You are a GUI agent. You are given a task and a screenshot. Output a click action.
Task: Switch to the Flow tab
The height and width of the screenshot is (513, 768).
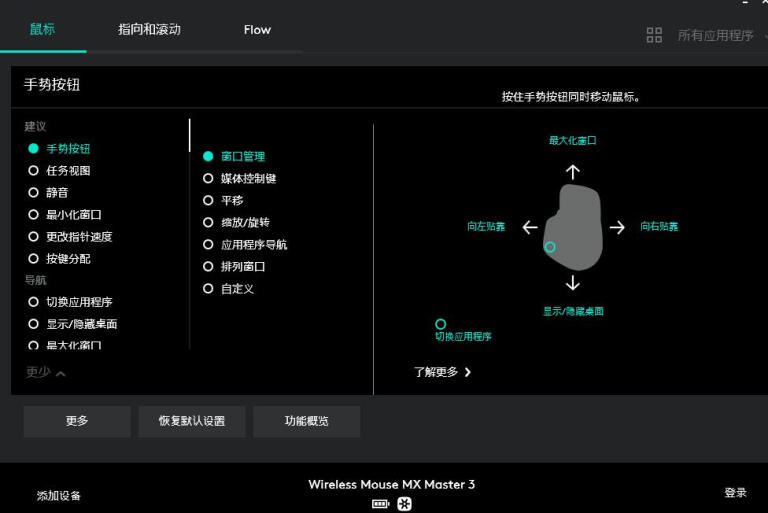click(257, 29)
